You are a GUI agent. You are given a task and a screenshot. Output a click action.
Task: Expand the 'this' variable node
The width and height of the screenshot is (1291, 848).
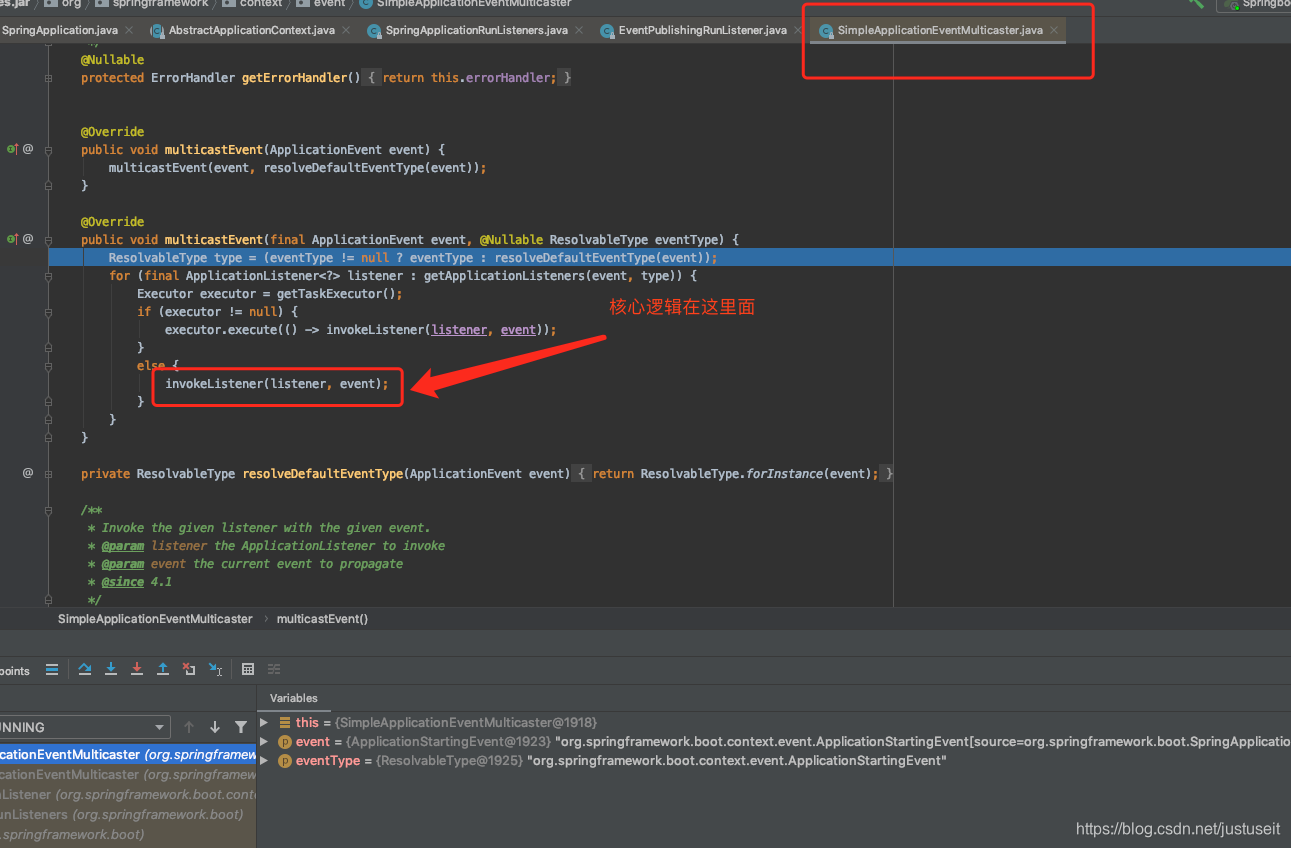tap(264, 722)
